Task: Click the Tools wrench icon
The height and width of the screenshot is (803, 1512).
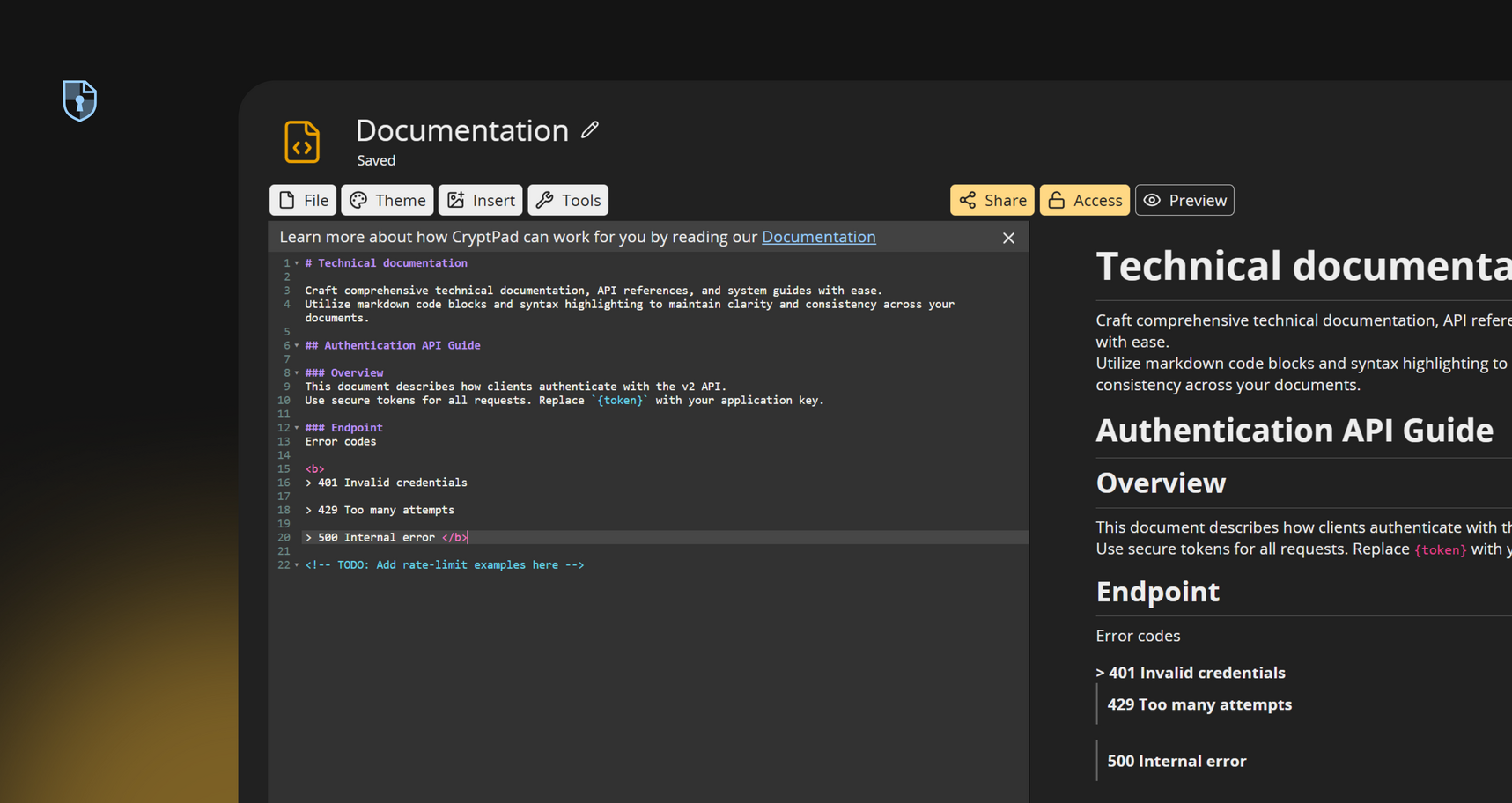Action: coord(544,200)
